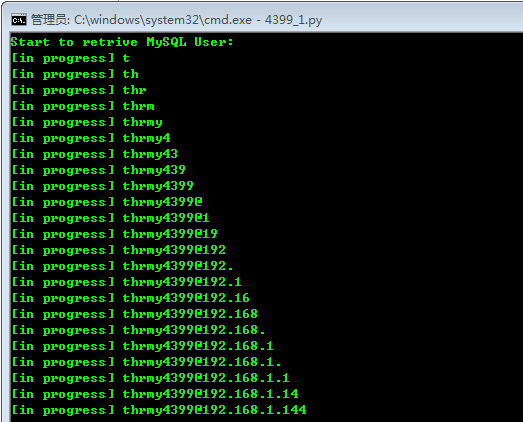Click the window title '4399_1.py' text

[293, 20]
